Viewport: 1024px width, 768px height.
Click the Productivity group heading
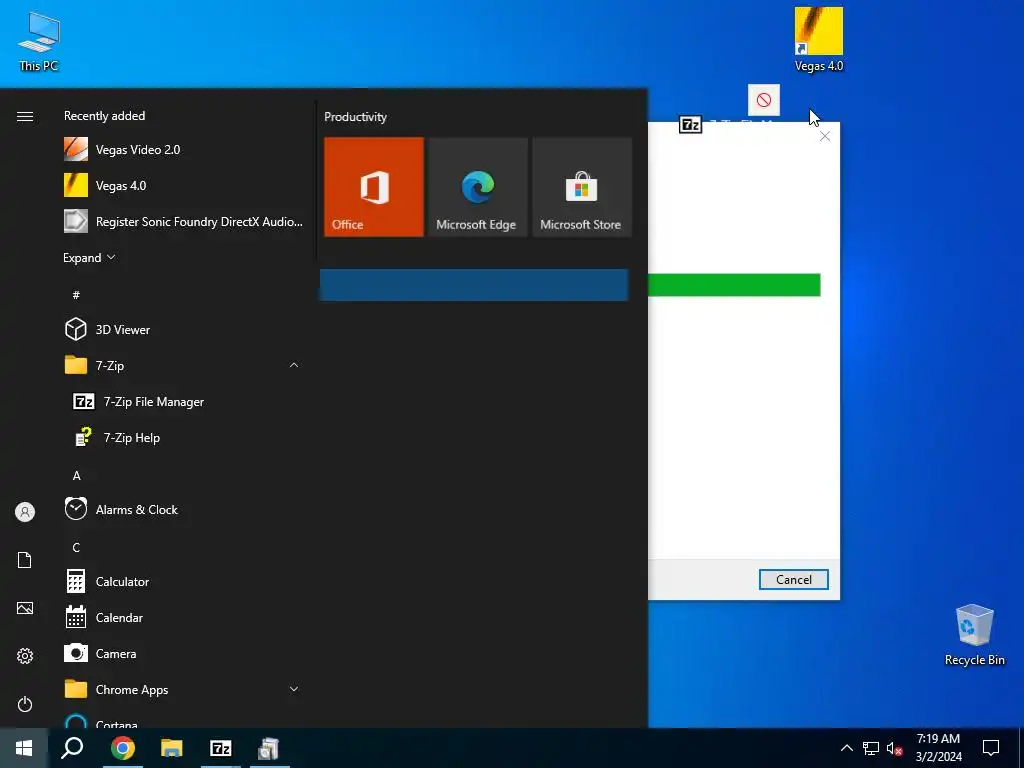[355, 117]
